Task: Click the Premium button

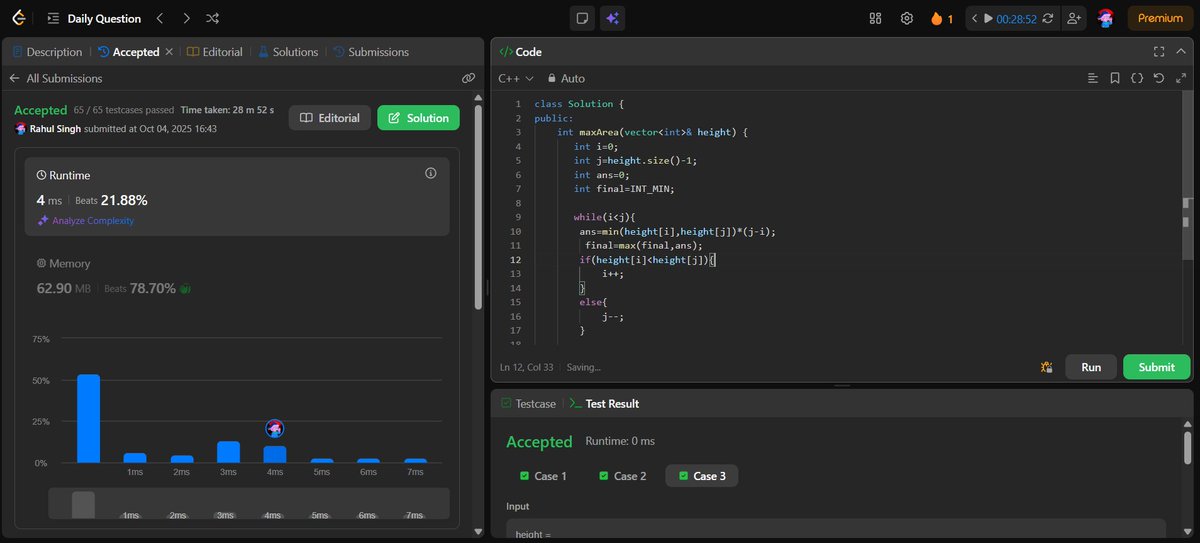Action: tap(1160, 18)
